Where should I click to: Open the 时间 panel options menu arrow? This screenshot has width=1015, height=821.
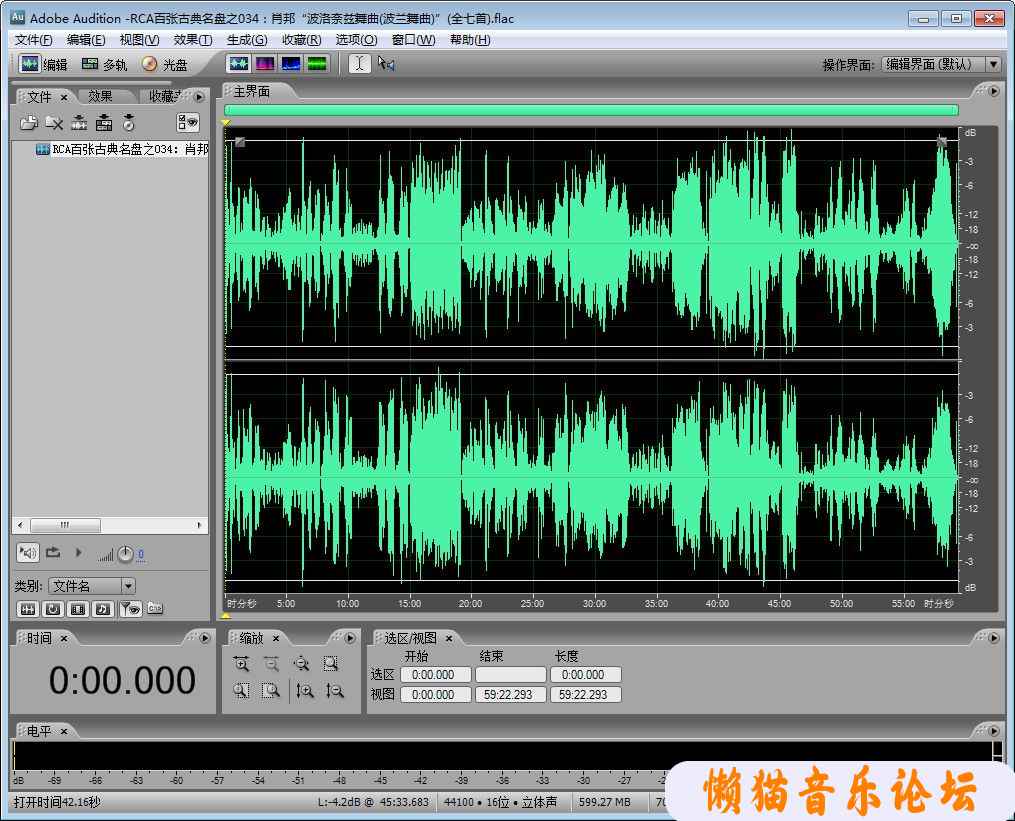tap(205, 638)
